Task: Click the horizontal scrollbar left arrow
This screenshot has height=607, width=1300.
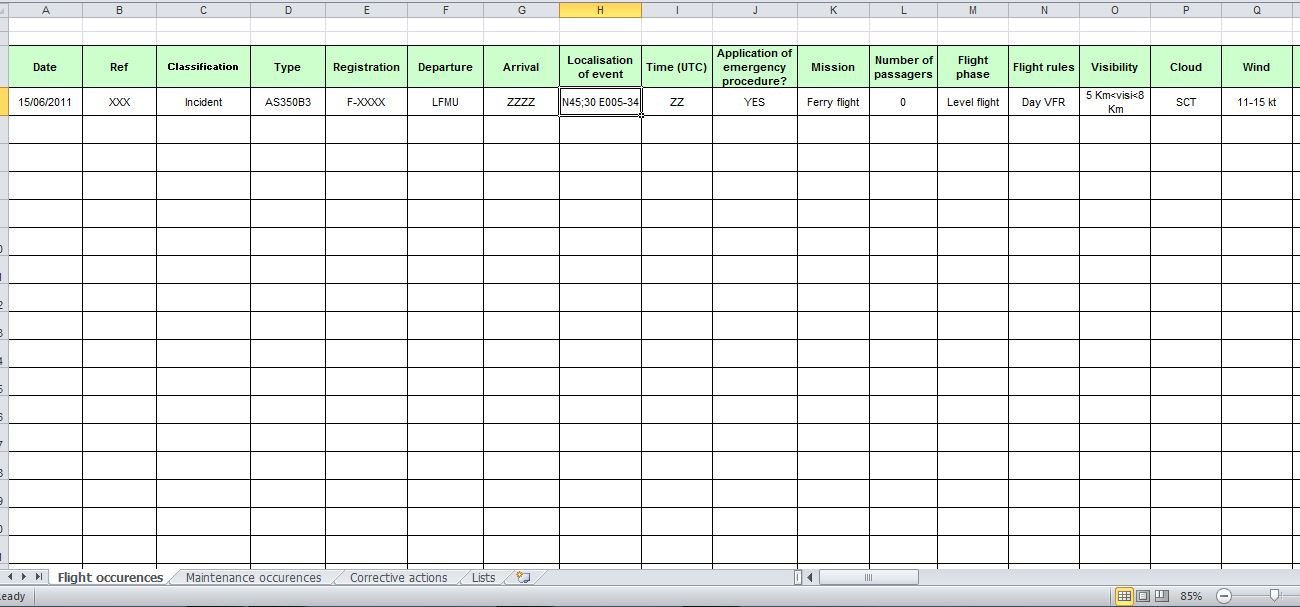Action: pos(810,577)
